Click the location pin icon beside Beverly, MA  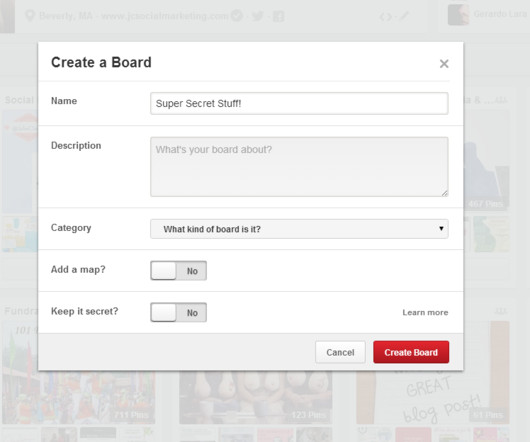(30, 16)
